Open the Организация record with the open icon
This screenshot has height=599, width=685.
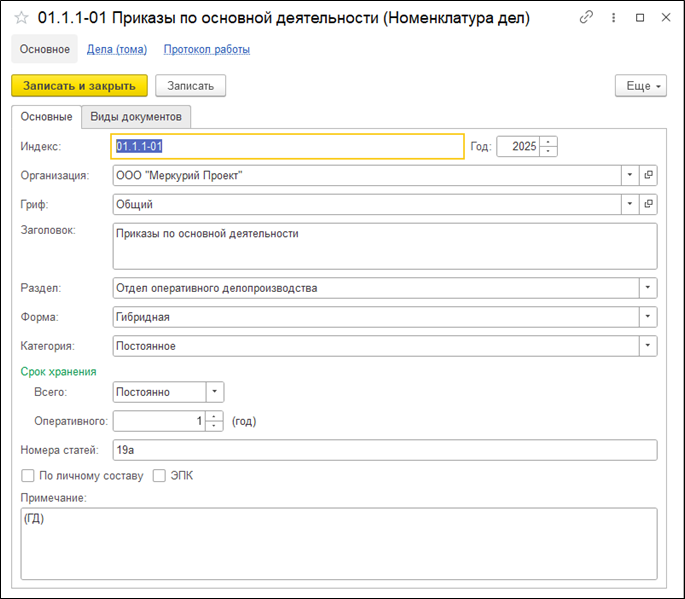pos(648,175)
